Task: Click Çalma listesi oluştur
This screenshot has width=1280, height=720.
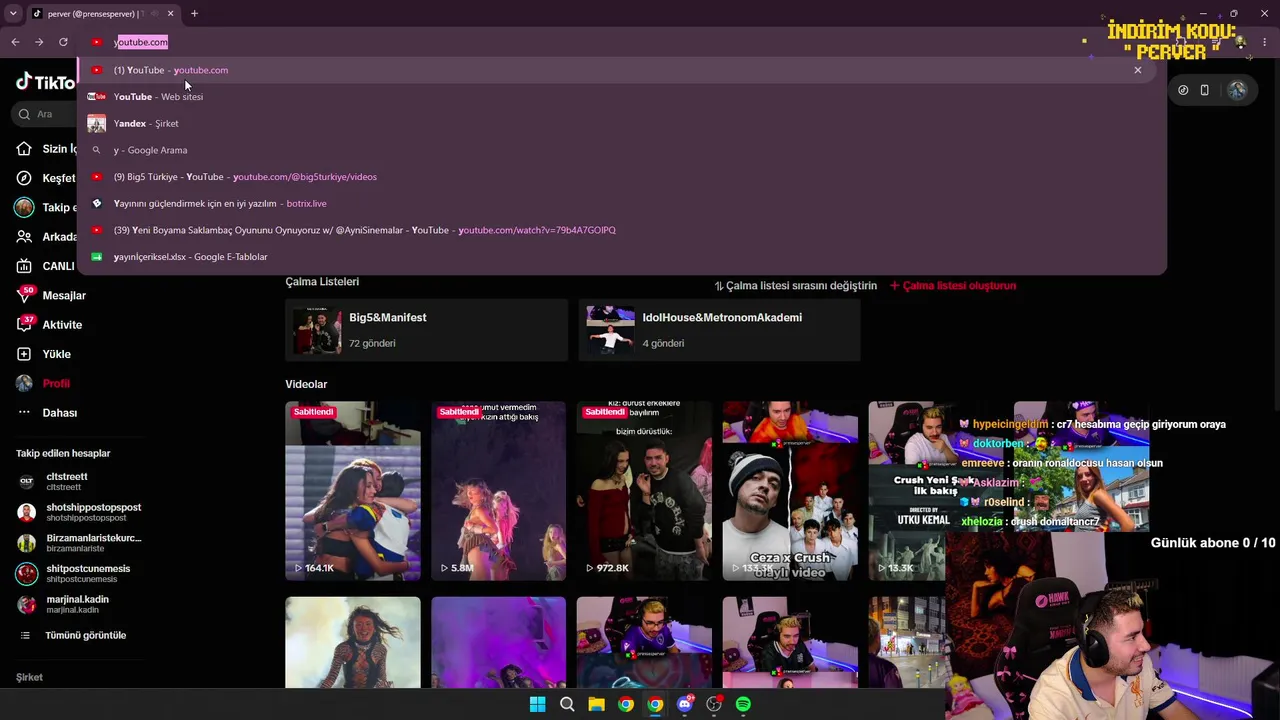Action: (953, 286)
